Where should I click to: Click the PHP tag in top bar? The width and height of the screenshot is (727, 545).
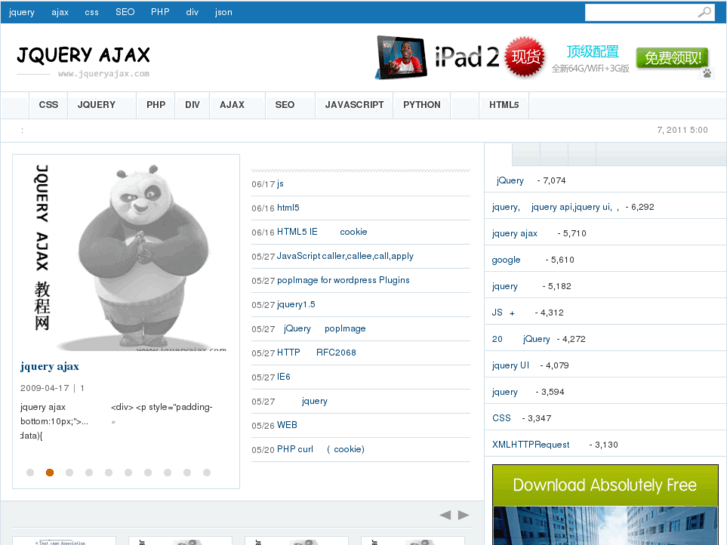[x=160, y=12]
